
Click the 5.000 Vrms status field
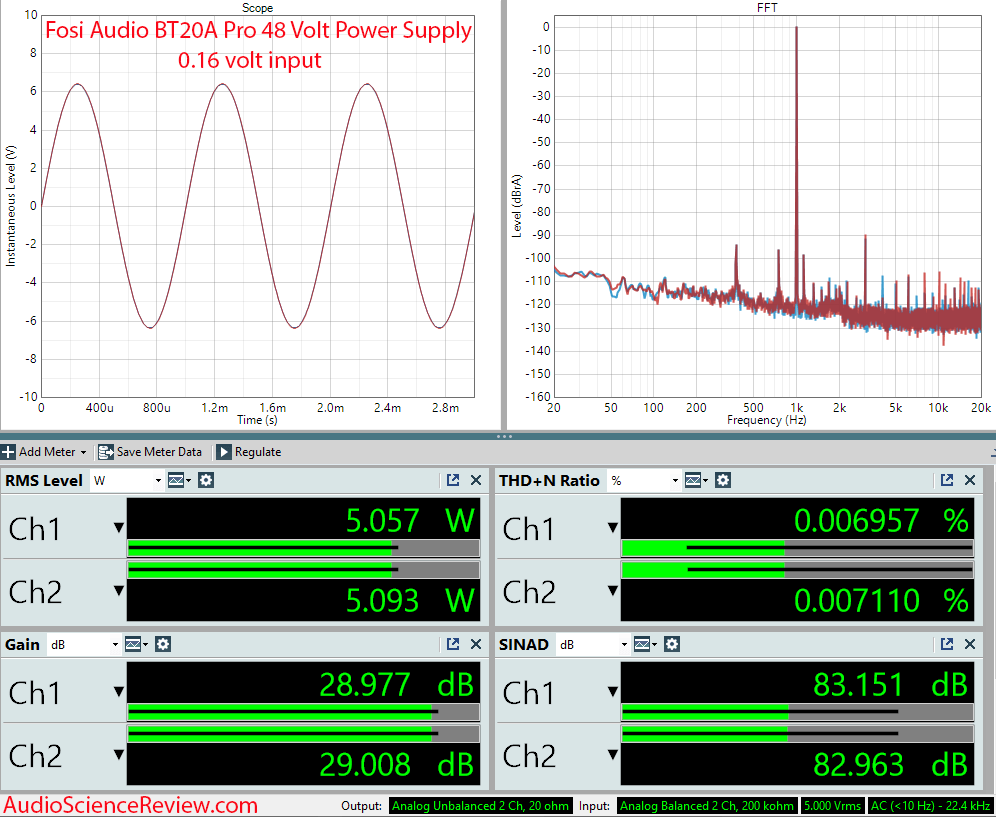pos(832,806)
